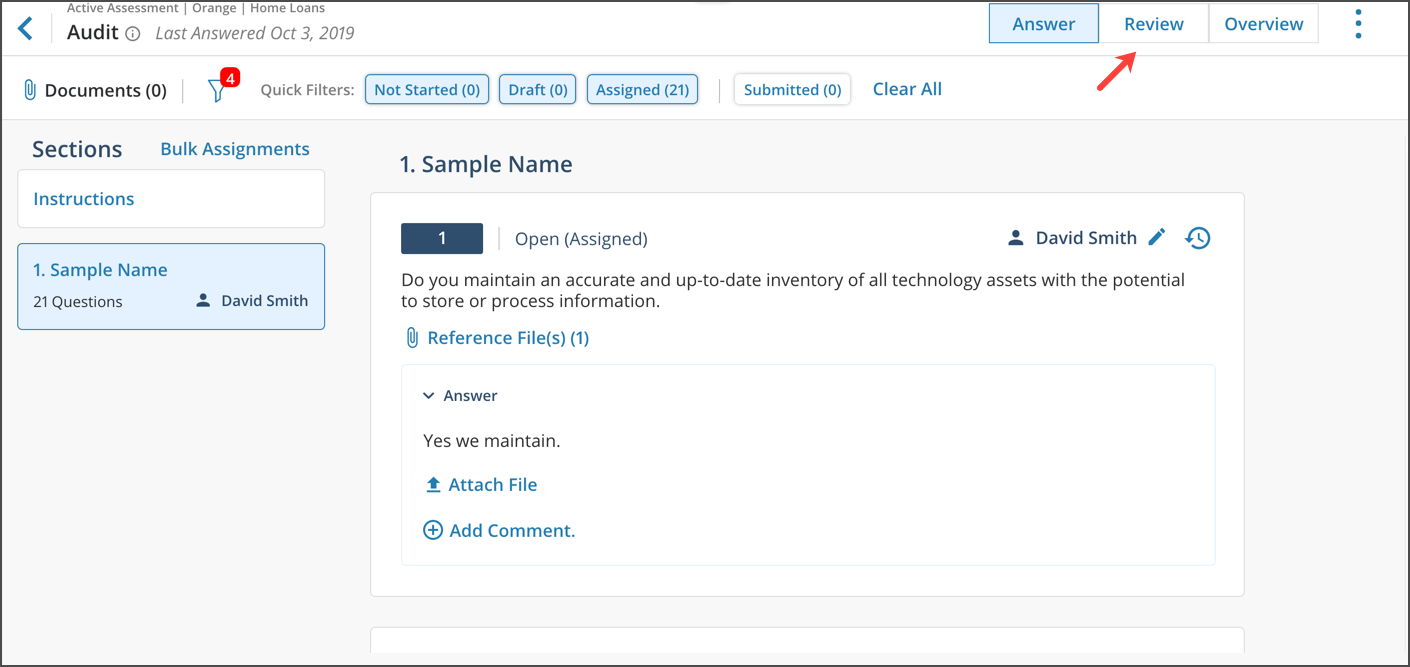This screenshot has width=1410, height=667.
Task: Switch to the Overview tab
Action: point(1264,24)
